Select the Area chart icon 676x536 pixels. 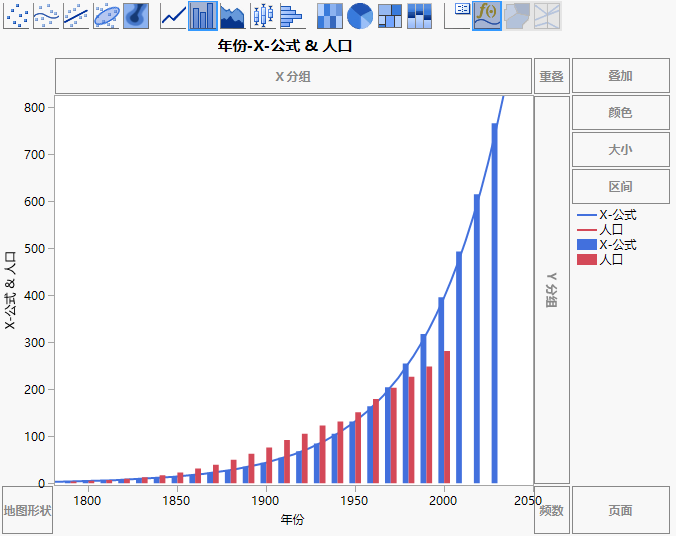(232, 15)
